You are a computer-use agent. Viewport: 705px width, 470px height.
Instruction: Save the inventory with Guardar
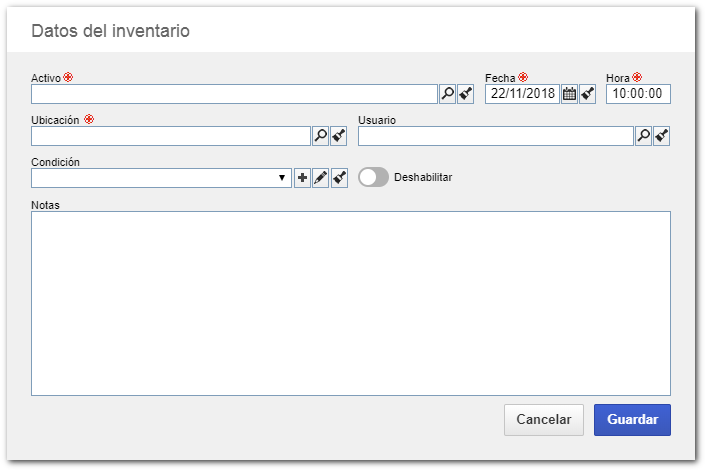(x=632, y=420)
